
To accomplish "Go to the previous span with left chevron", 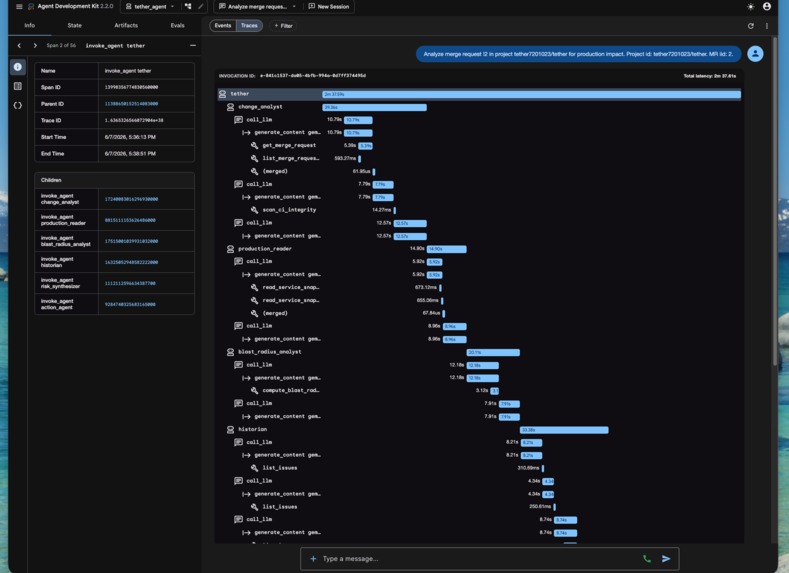I will 19,46.
